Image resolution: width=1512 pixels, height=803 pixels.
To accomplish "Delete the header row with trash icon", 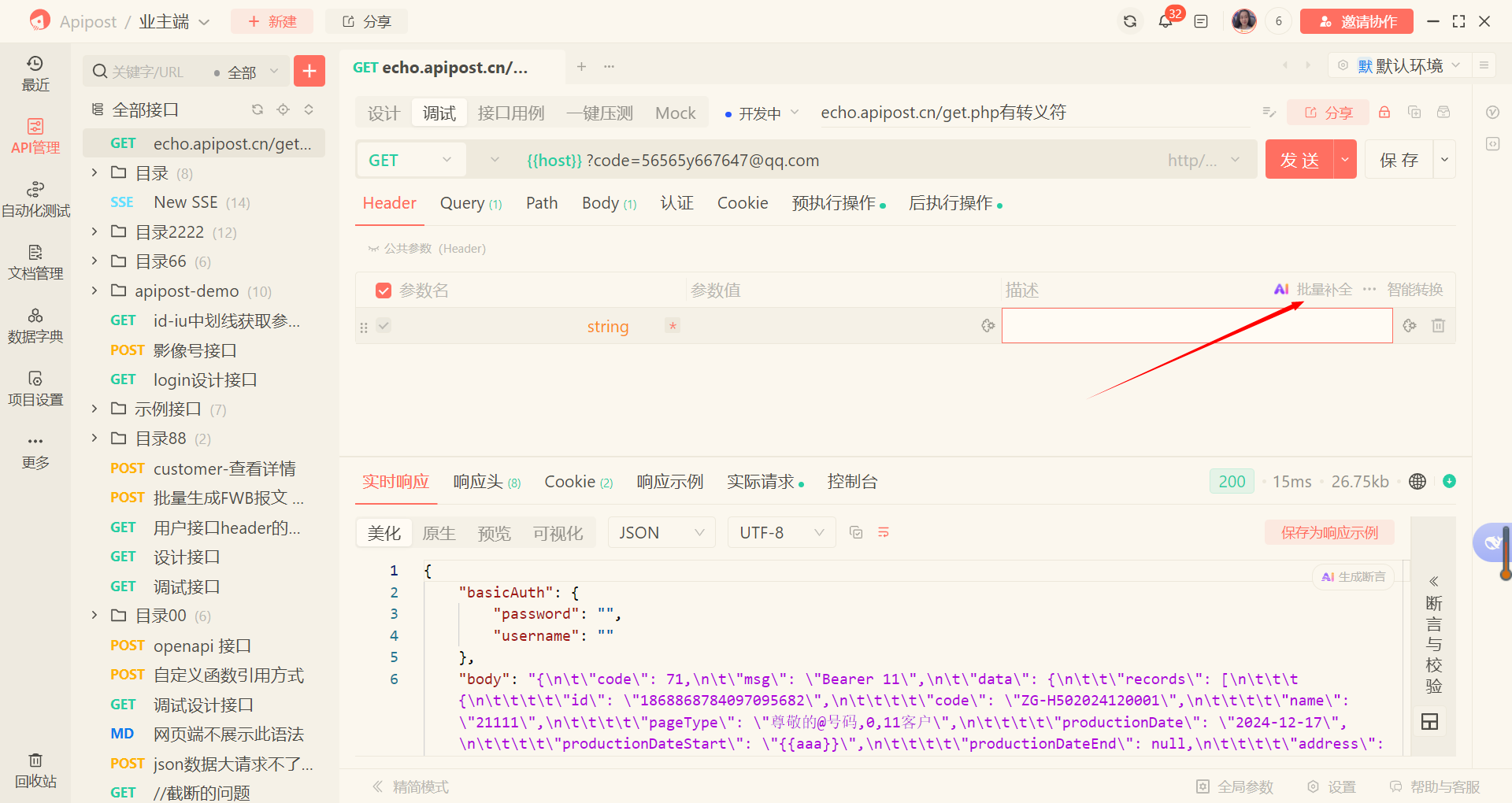I will (1438, 325).
